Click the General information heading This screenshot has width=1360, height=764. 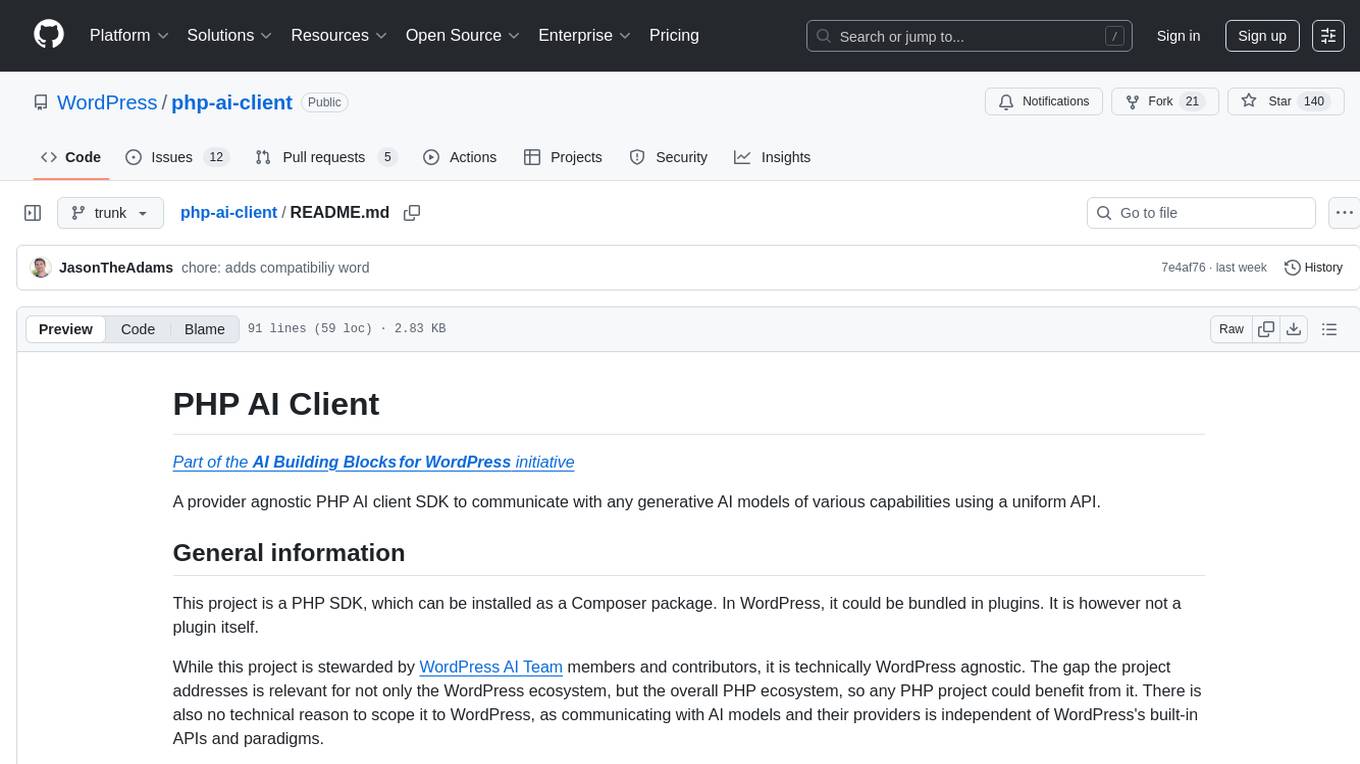point(289,553)
